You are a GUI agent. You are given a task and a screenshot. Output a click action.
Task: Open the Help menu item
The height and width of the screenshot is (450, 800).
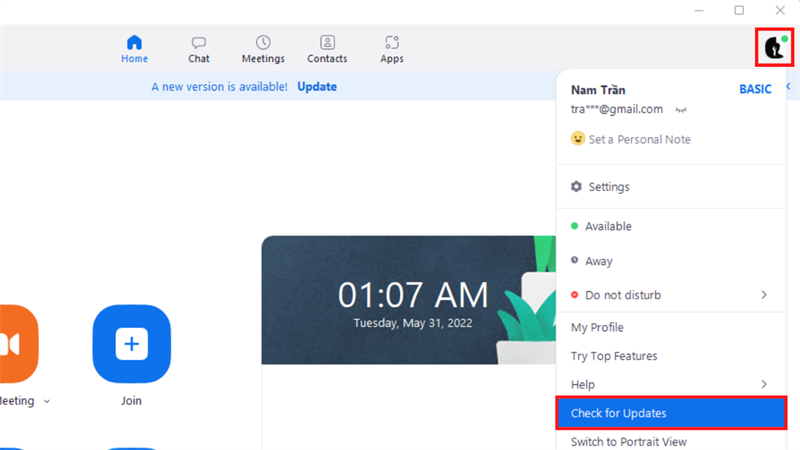(671, 384)
